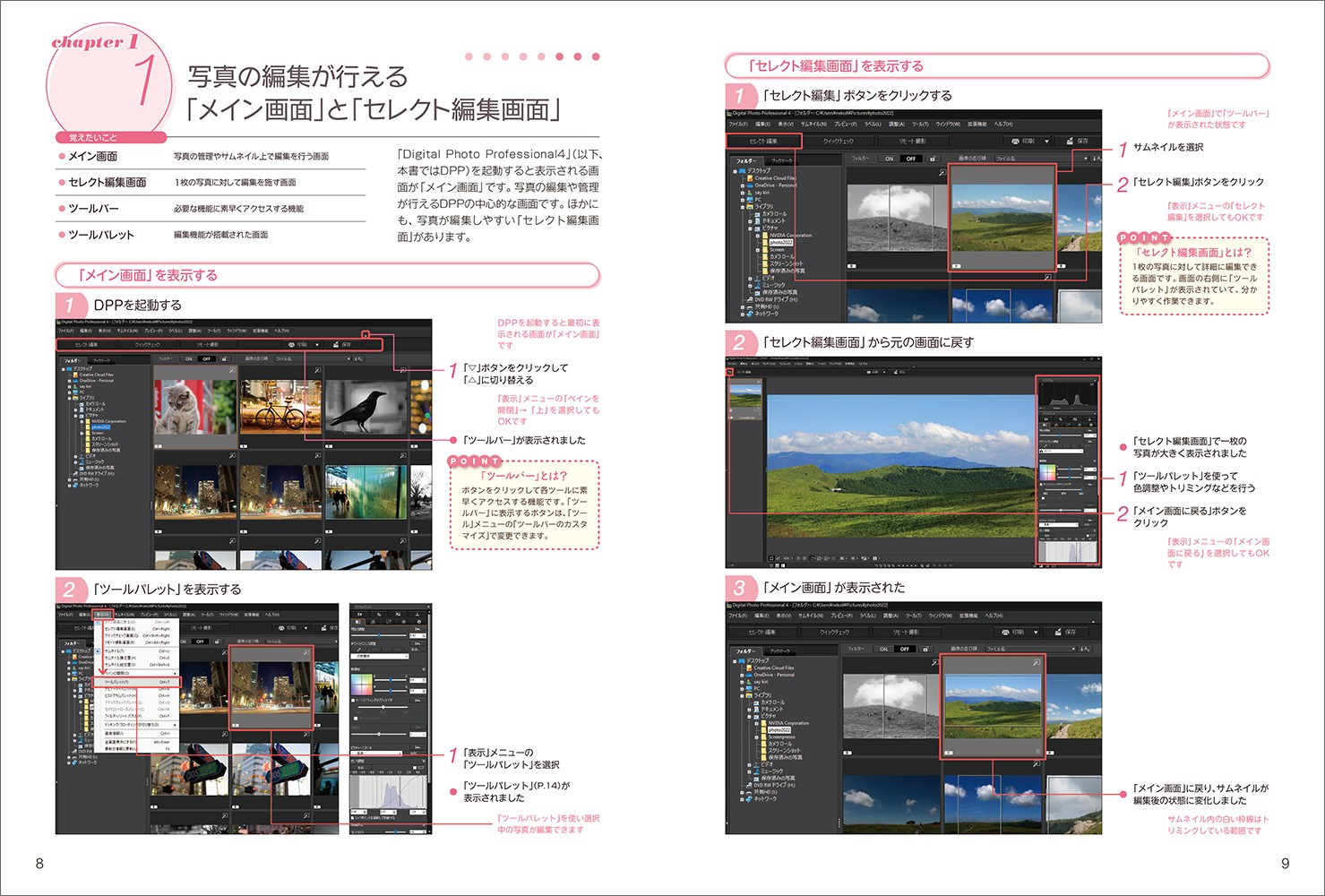Click printer icon in the ボタンをクリックする screenshot toolbar

(x=1015, y=142)
